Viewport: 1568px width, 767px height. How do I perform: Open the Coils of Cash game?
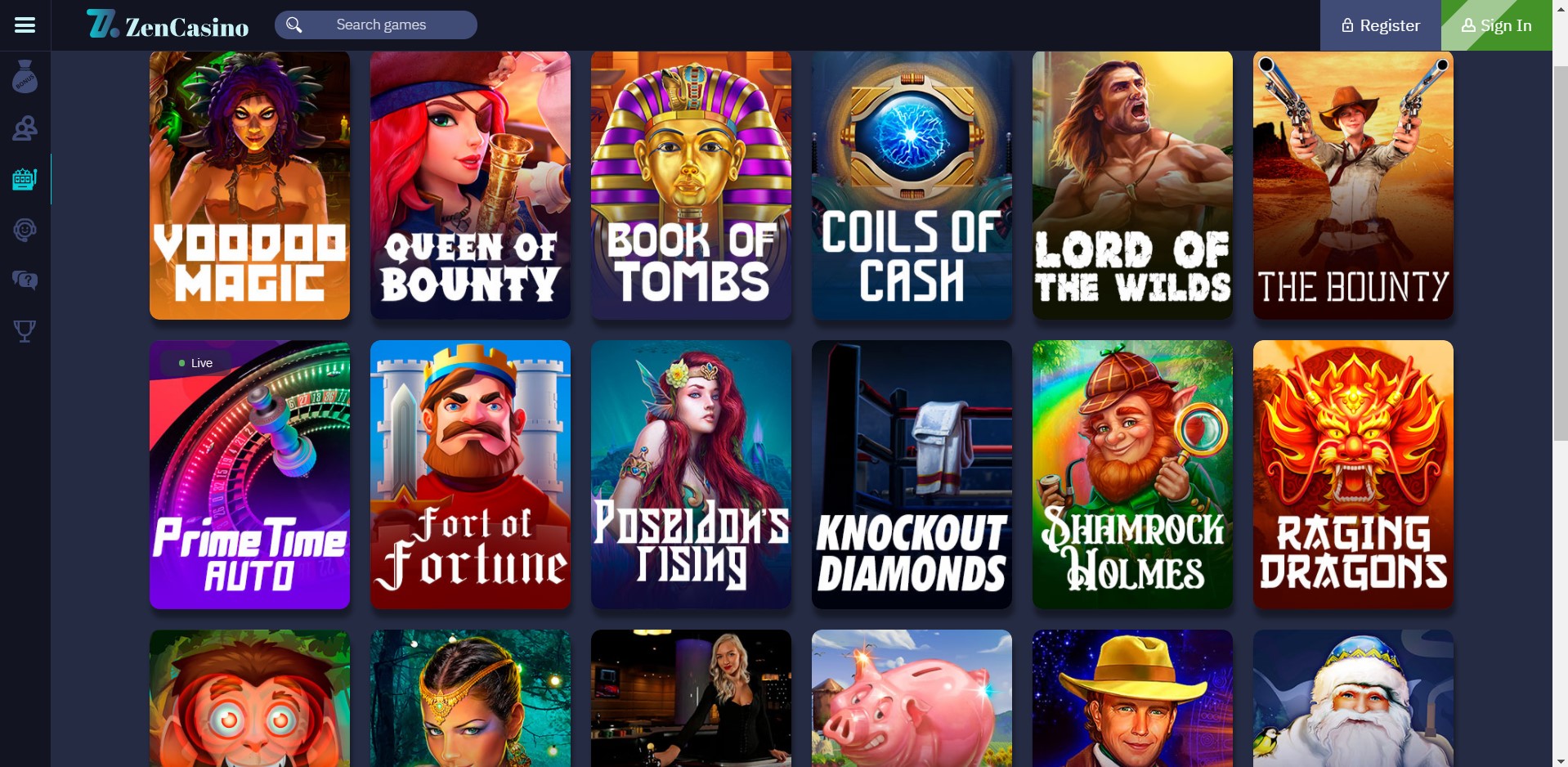[912, 185]
